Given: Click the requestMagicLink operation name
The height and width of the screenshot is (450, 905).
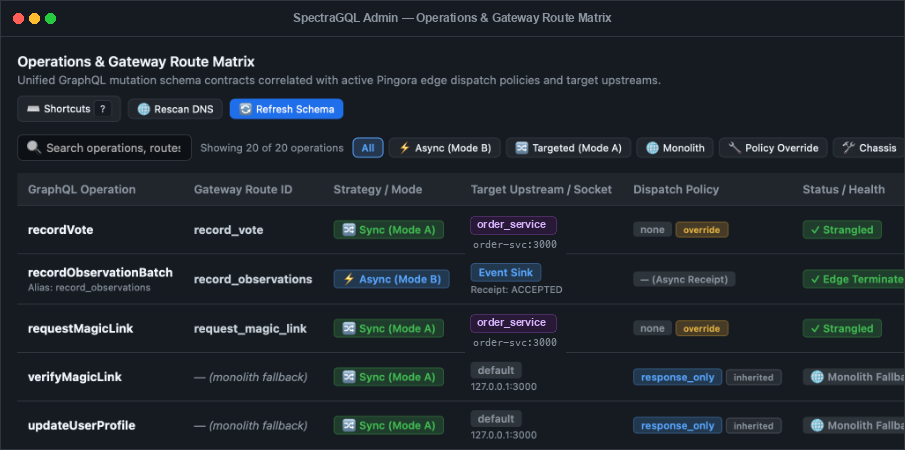Looking at the screenshot, I should click(81, 328).
